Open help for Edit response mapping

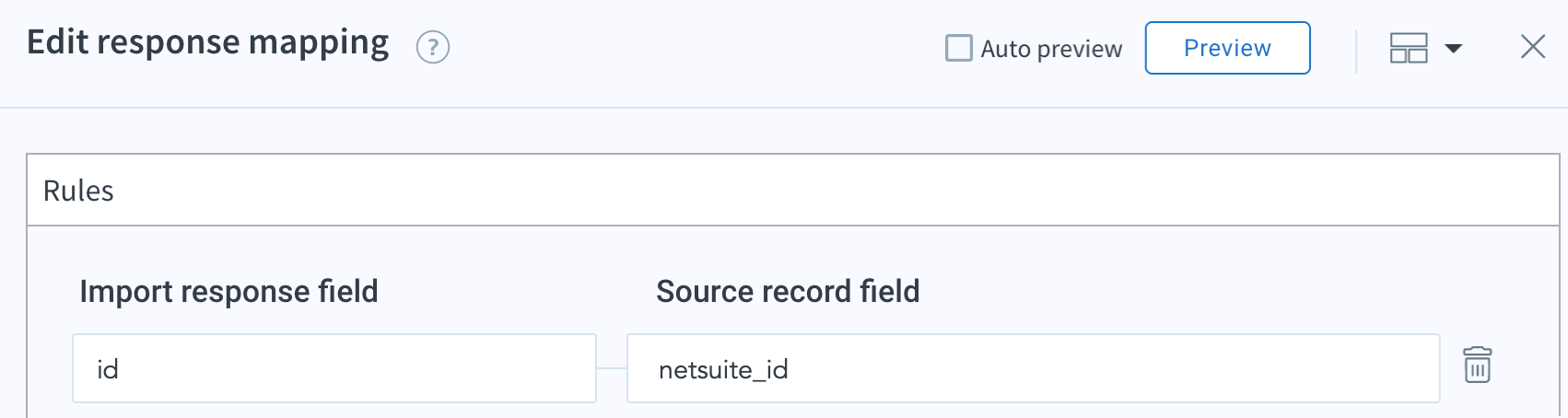pos(432,47)
